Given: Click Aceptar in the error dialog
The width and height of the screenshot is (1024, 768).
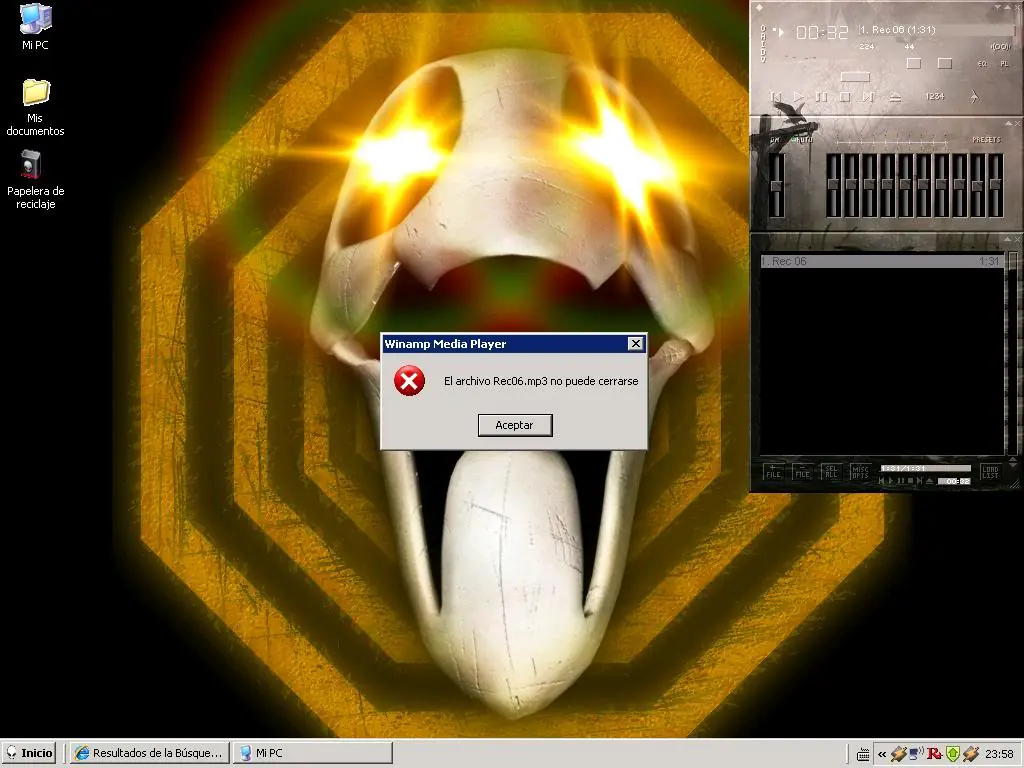Looking at the screenshot, I should (515, 425).
